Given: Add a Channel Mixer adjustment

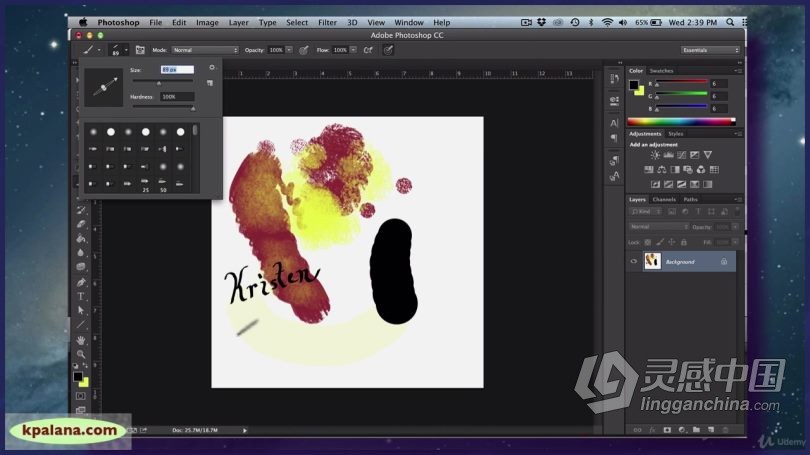Looking at the screenshot, I should (701, 169).
